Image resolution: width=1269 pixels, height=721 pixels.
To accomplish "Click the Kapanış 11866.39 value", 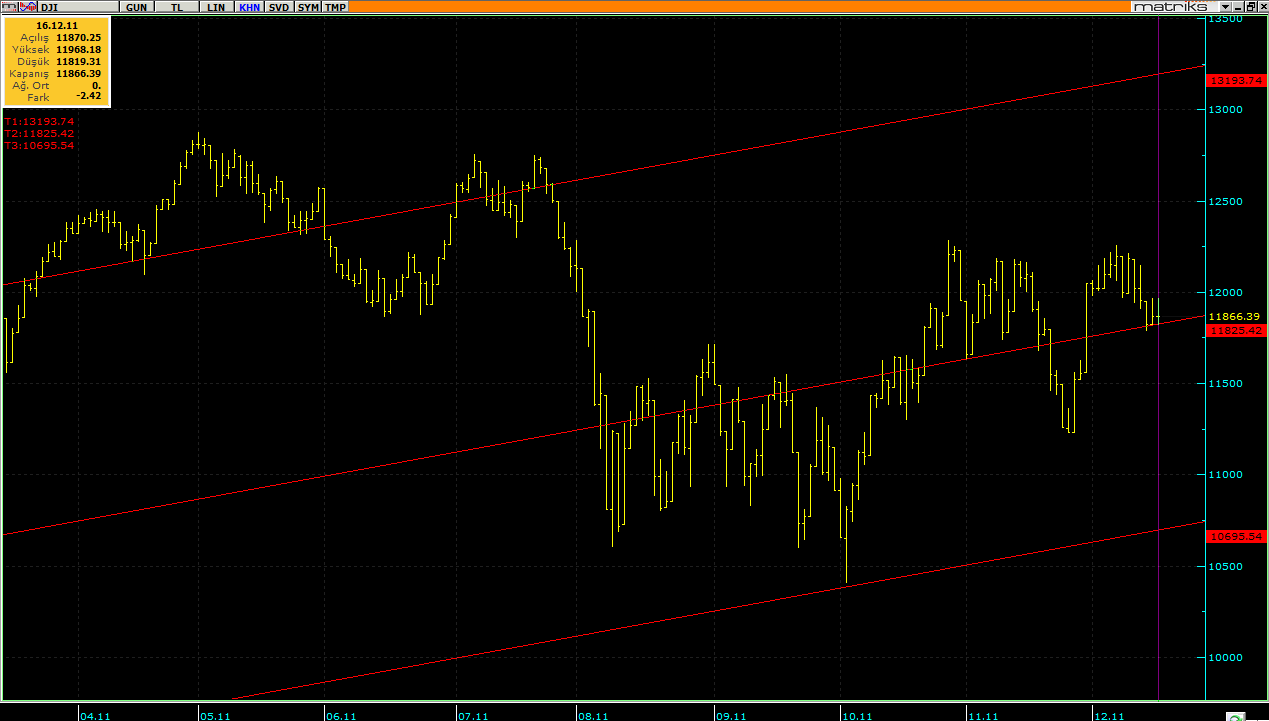I will coord(79,73).
